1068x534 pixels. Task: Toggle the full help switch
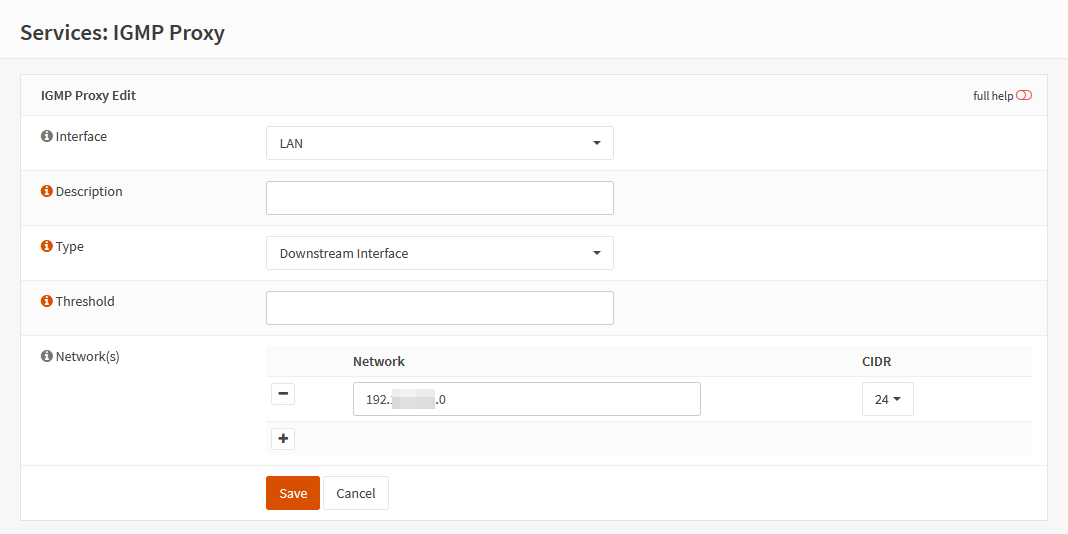1023,96
